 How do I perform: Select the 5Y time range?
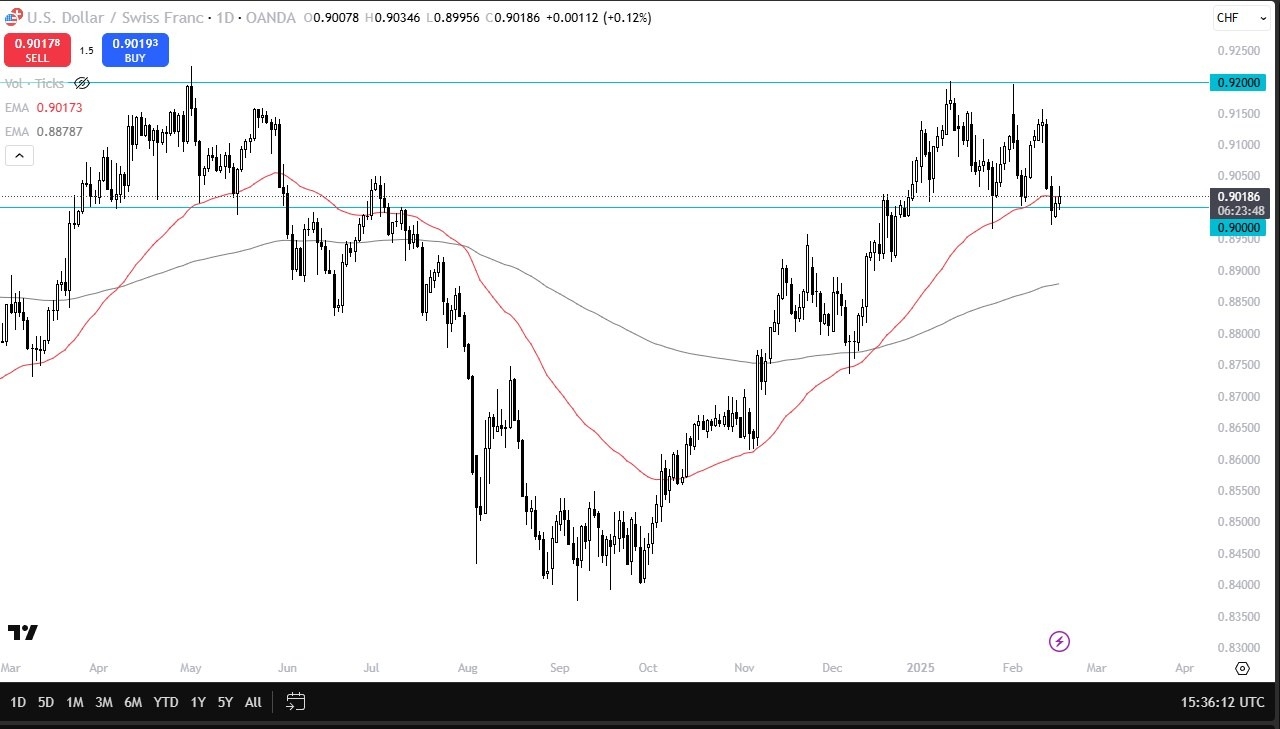226,702
